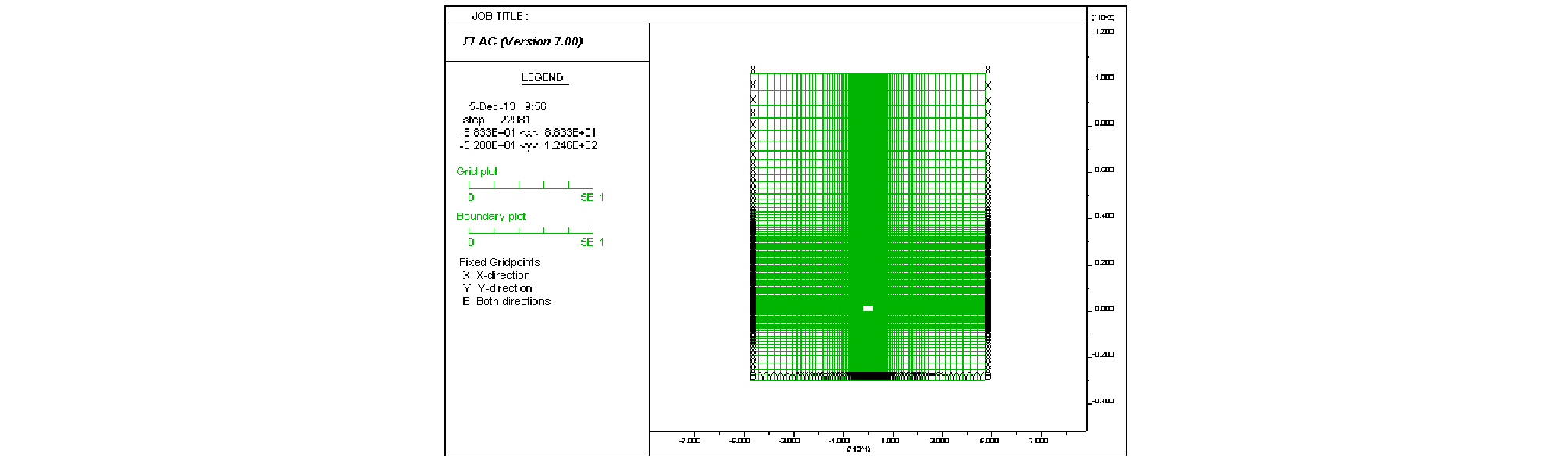Click the step 22981 text
The width and height of the screenshot is (1568, 465).
click(x=496, y=120)
